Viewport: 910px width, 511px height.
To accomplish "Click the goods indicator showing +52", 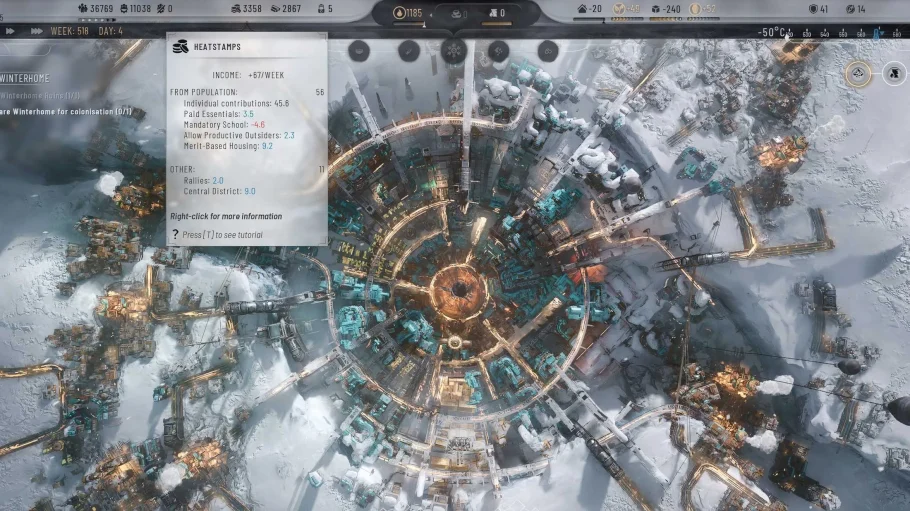I will point(703,9).
